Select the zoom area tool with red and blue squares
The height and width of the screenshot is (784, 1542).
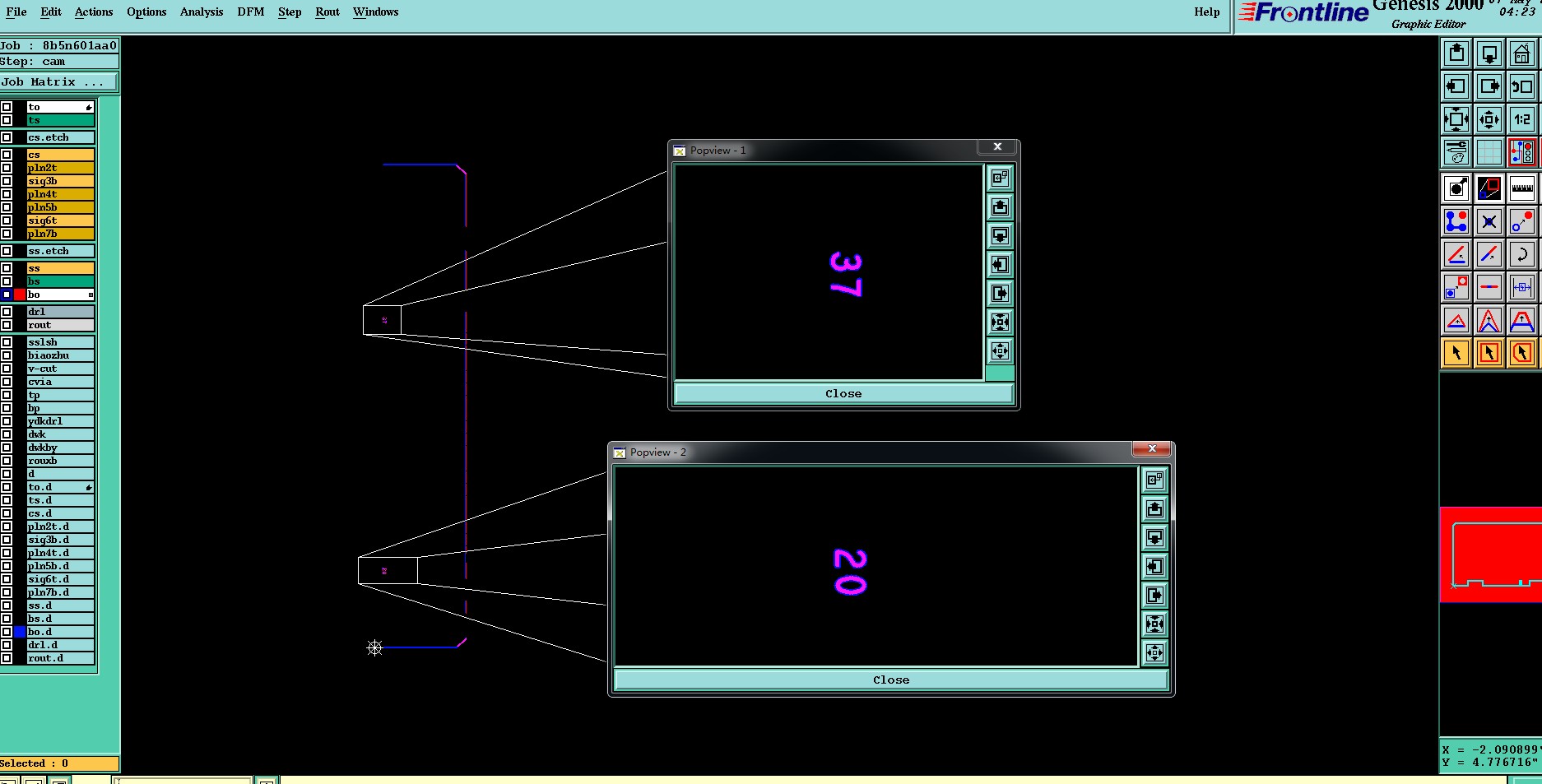(x=1489, y=188)
